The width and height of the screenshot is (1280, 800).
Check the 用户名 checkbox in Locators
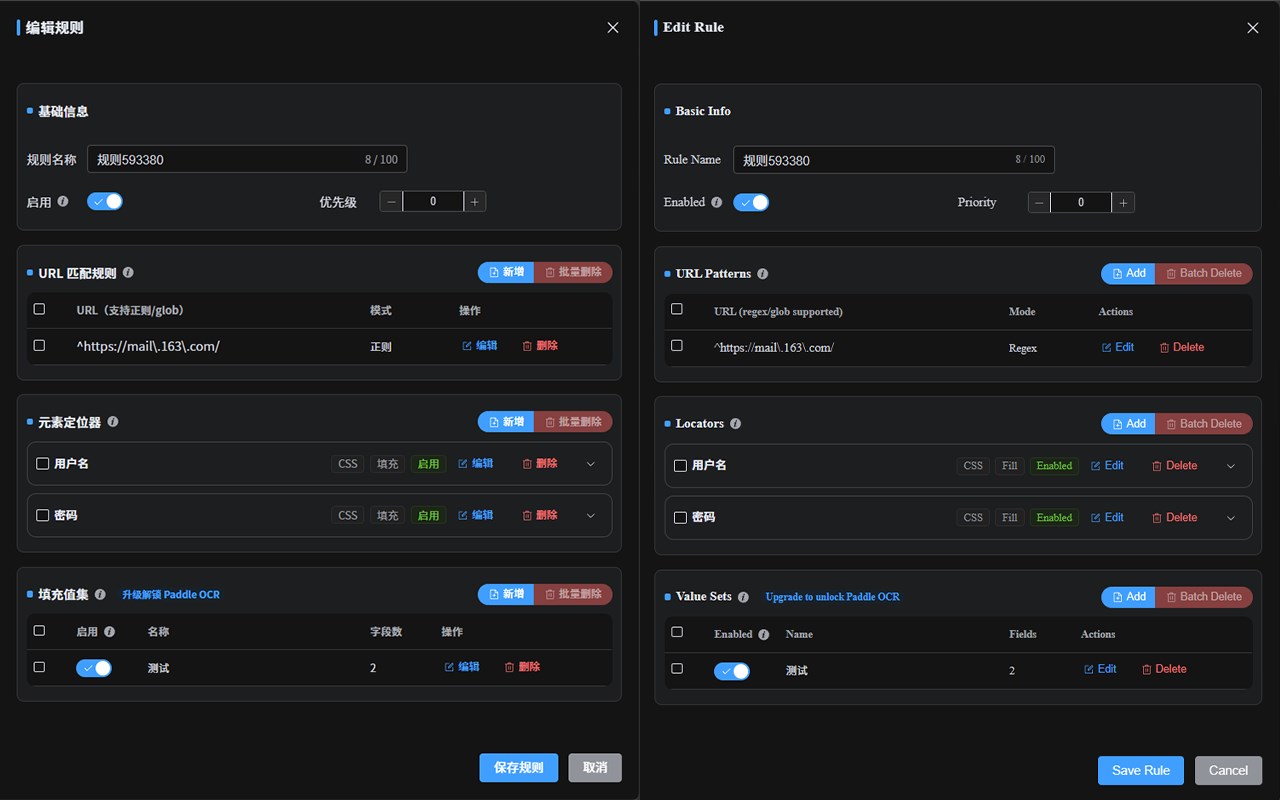pyautogui.click(x=681, y=466)
